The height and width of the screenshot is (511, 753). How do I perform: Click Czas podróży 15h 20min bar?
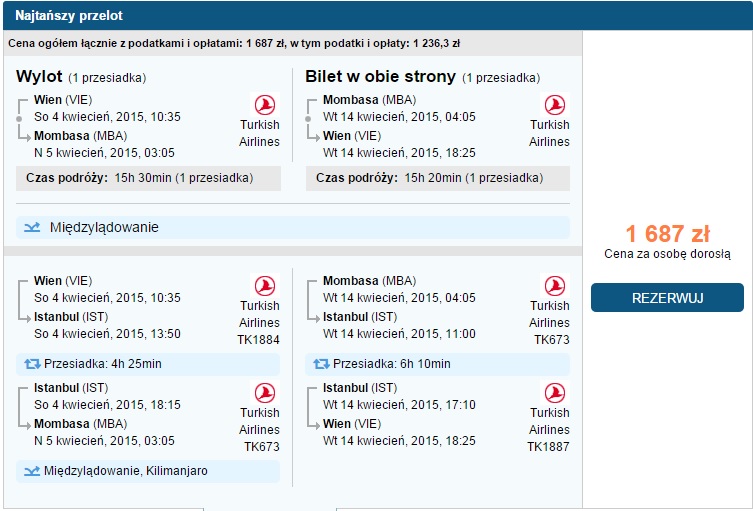point(438,178)
